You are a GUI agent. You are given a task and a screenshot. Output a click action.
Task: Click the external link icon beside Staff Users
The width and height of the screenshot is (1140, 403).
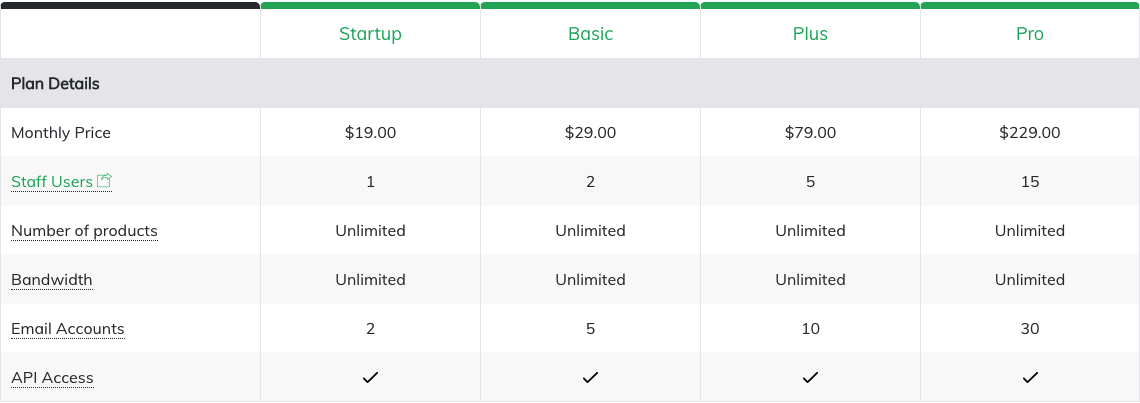click(x=104, y=180)
